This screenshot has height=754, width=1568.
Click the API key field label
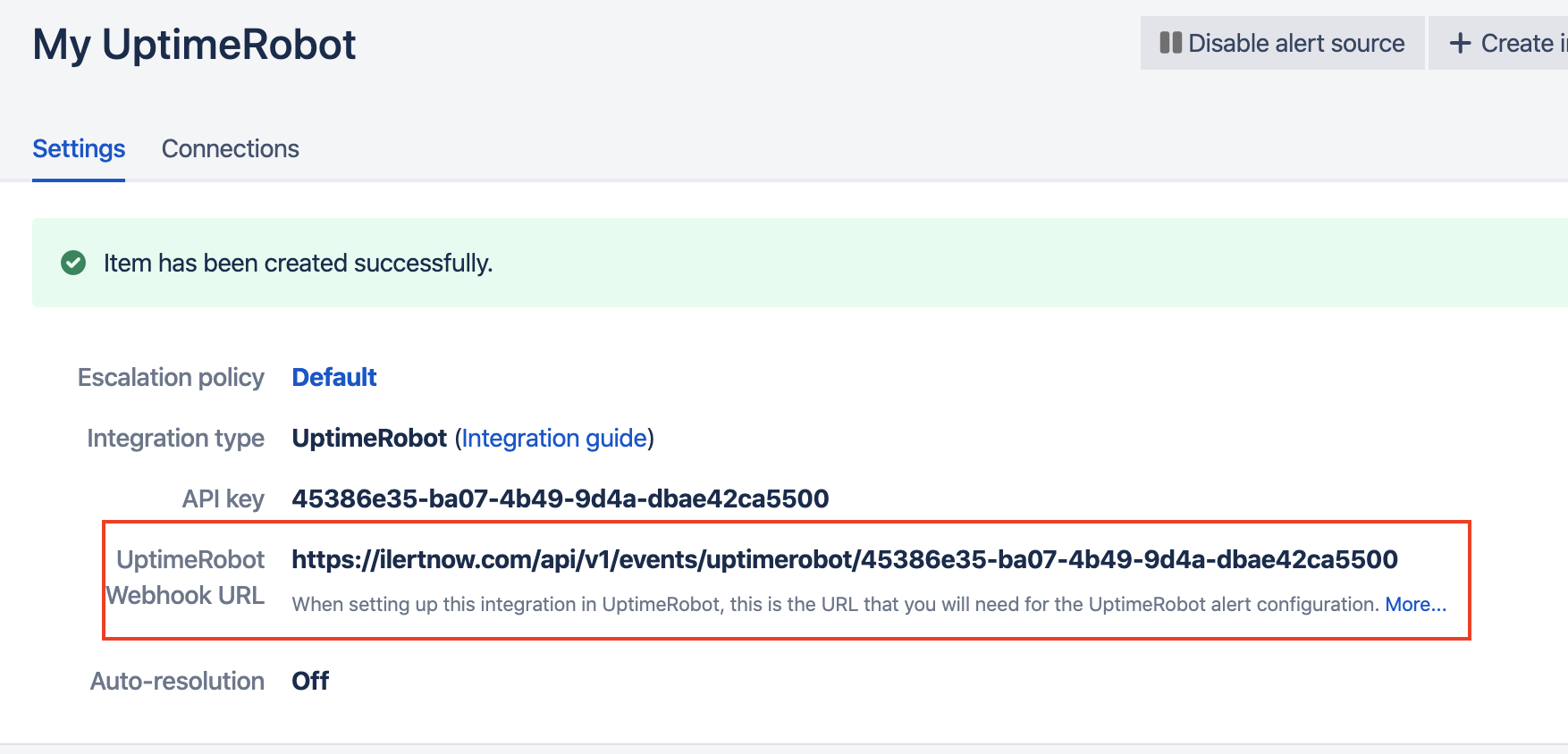click(x=223, y=498)
